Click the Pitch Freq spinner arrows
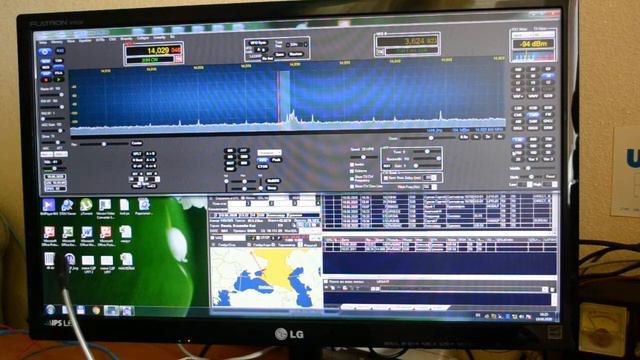 coord(434,187)
